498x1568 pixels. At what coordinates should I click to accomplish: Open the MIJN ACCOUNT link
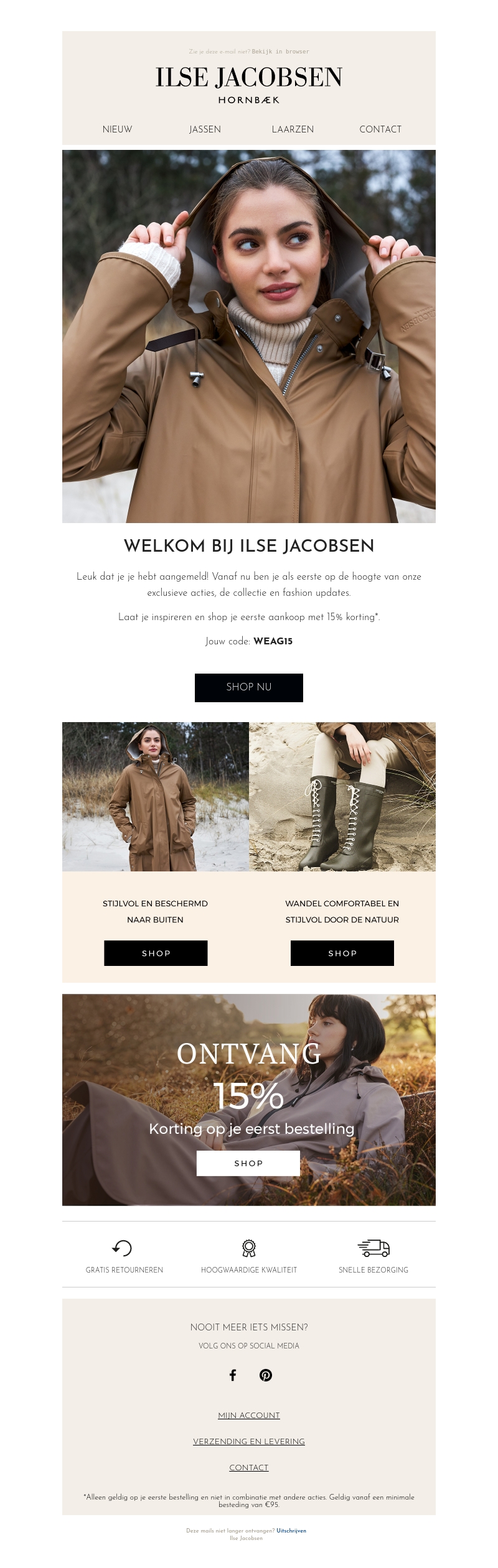click(249, 1415)
